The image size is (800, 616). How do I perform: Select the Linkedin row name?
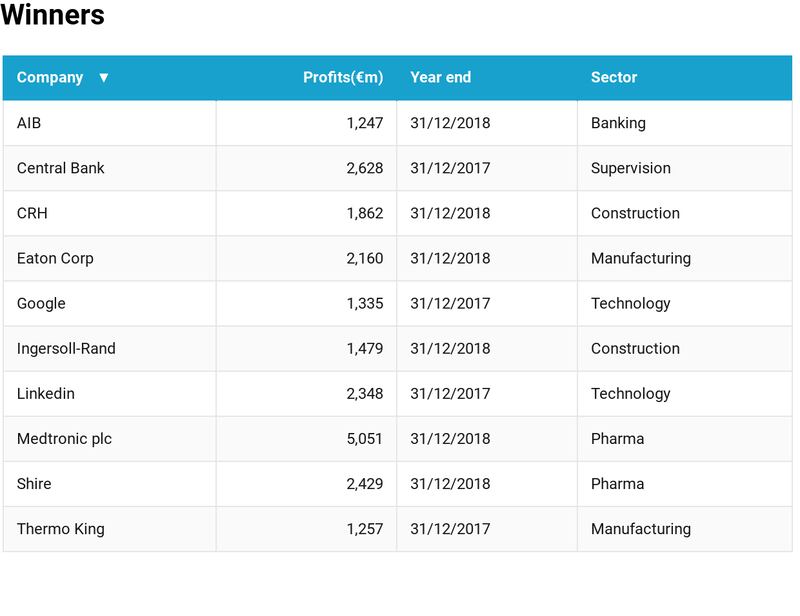(x=46, y=393)
